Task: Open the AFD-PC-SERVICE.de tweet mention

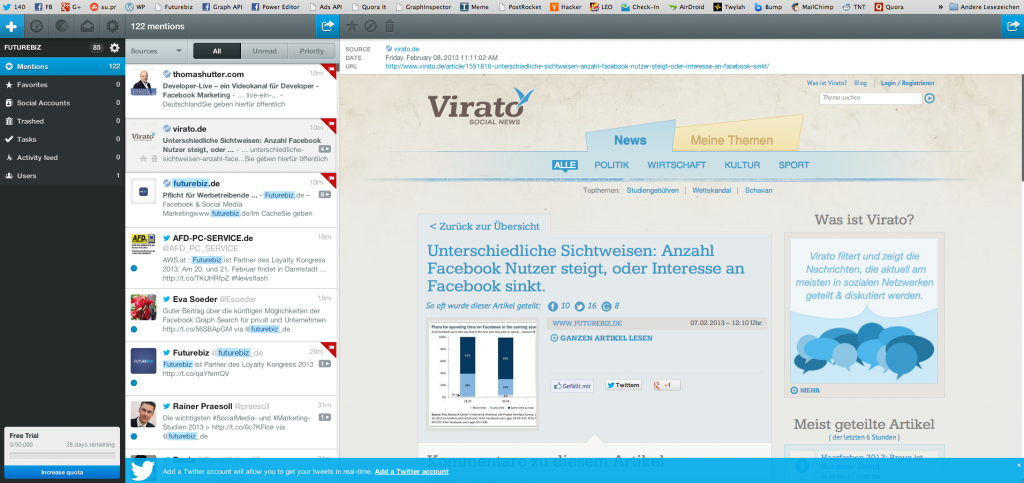Action: coord(231,258)
